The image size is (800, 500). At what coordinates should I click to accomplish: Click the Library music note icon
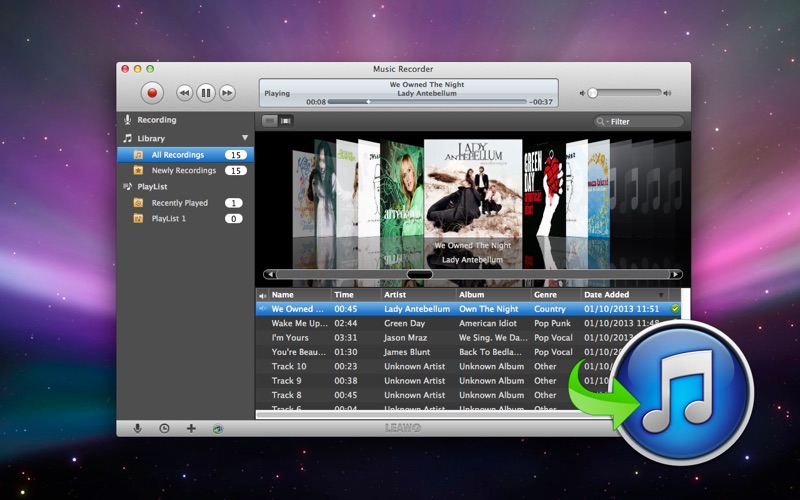pyautogui.click(x=128, y=138)
